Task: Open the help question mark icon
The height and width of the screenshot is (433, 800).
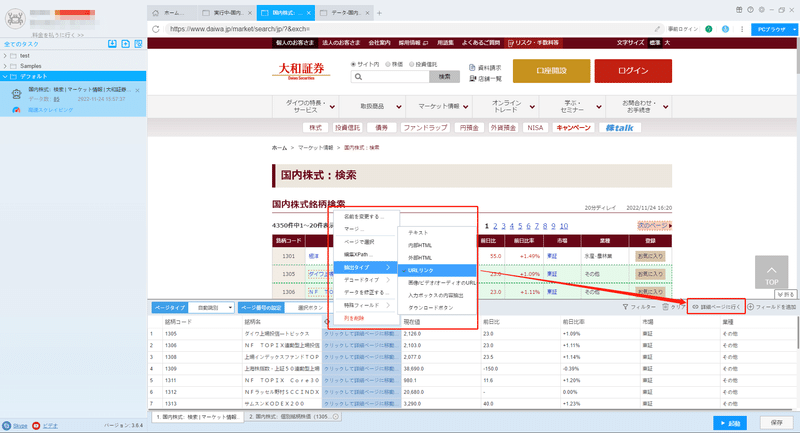Action: [750, 10]
